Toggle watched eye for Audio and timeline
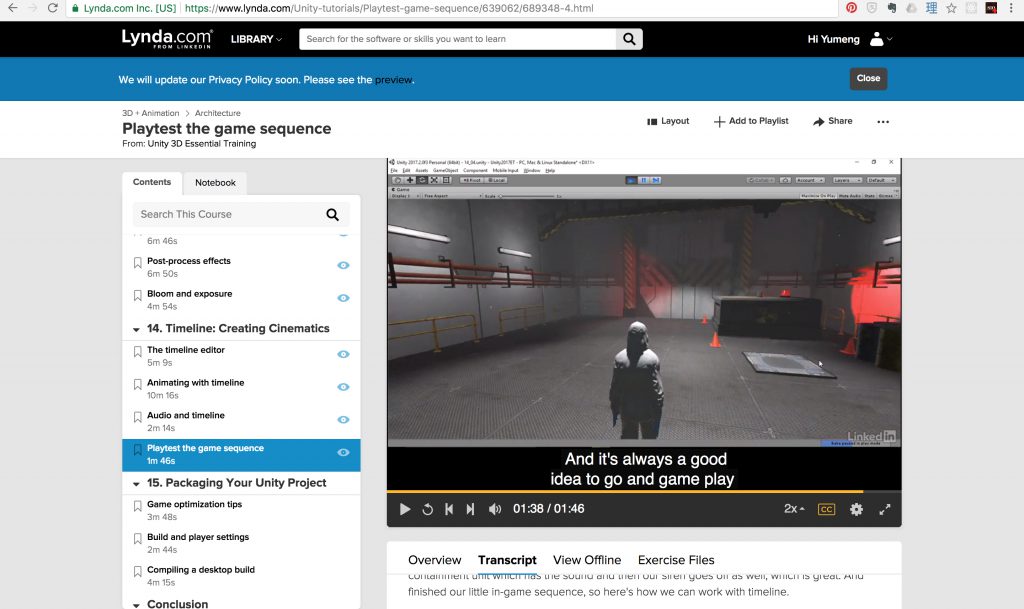1024x609 pixels. pyautogui.click(x=343, y=419)
